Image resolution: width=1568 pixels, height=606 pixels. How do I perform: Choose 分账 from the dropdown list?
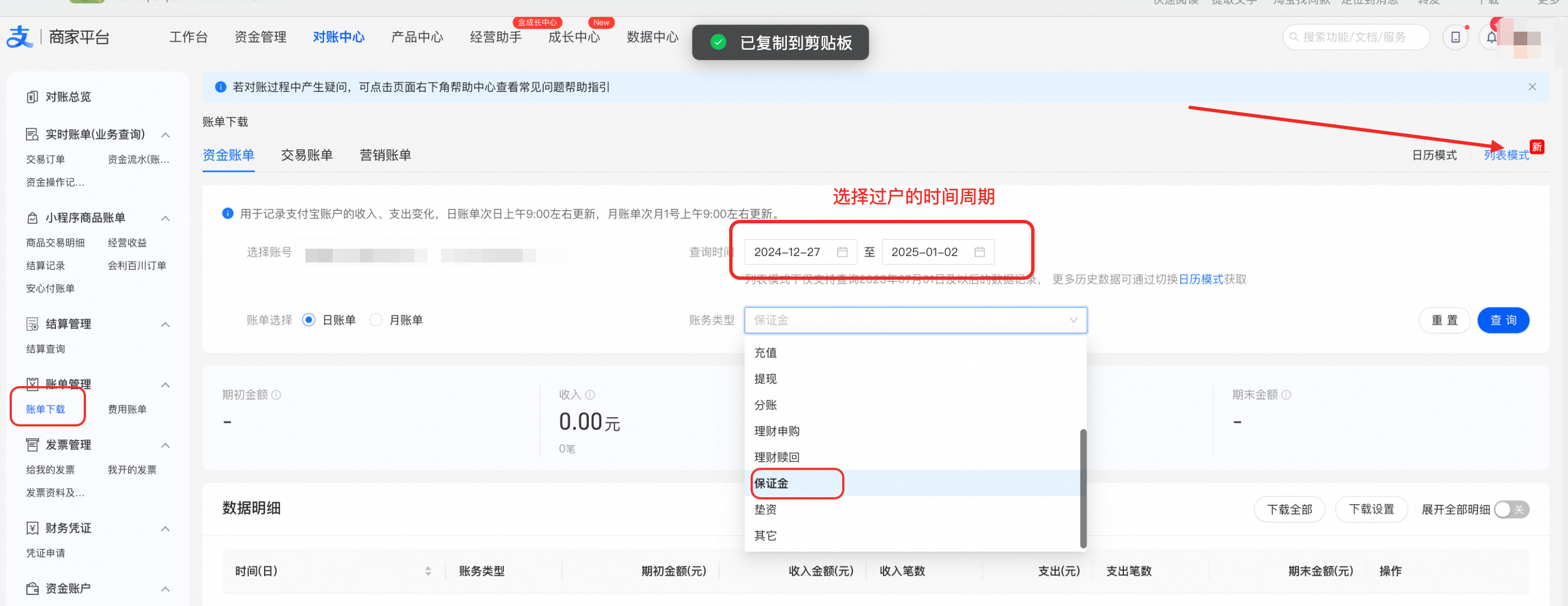pyautogui.click(x=915, y=405)
